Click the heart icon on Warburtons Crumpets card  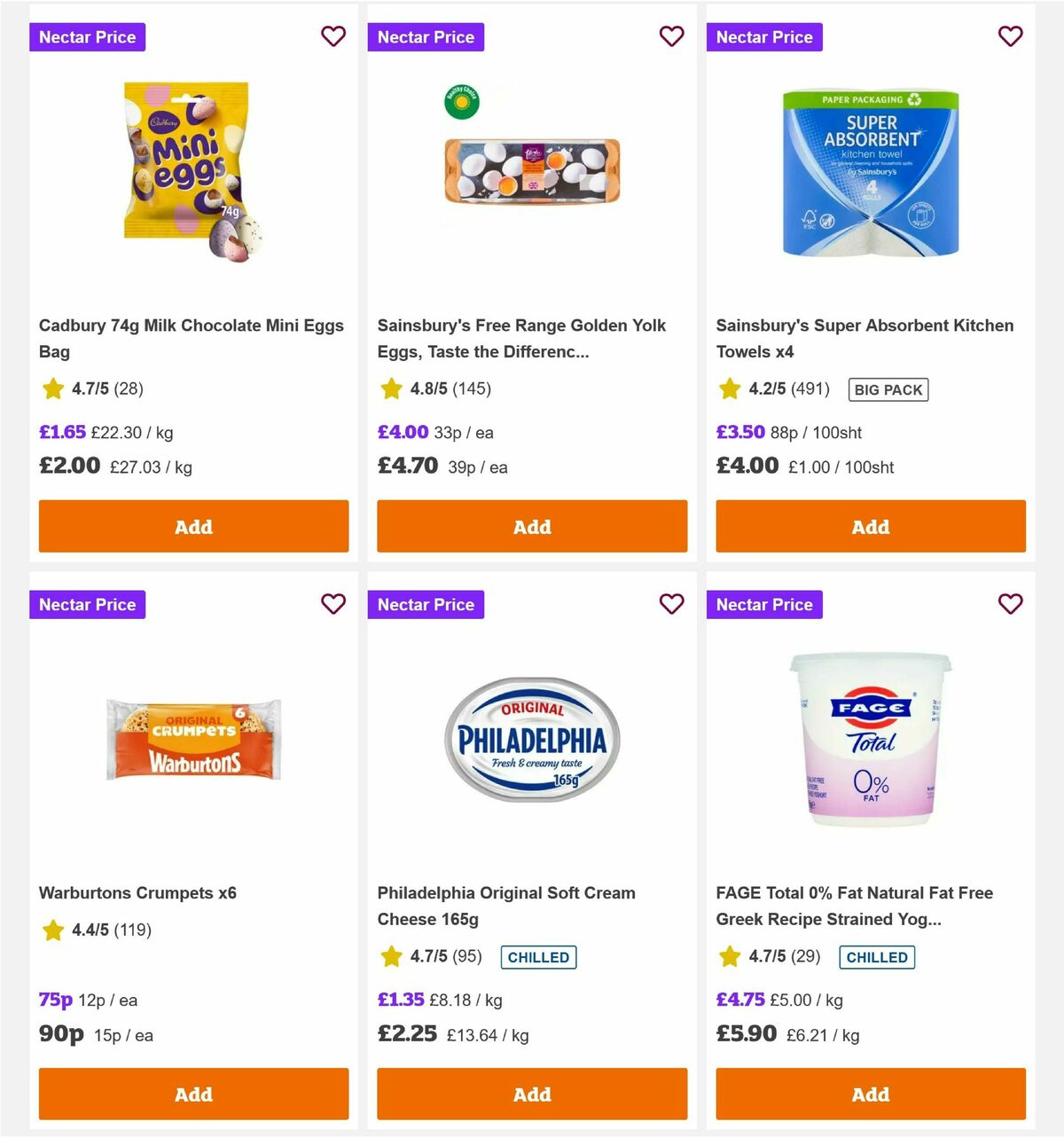tap(333, 604)
